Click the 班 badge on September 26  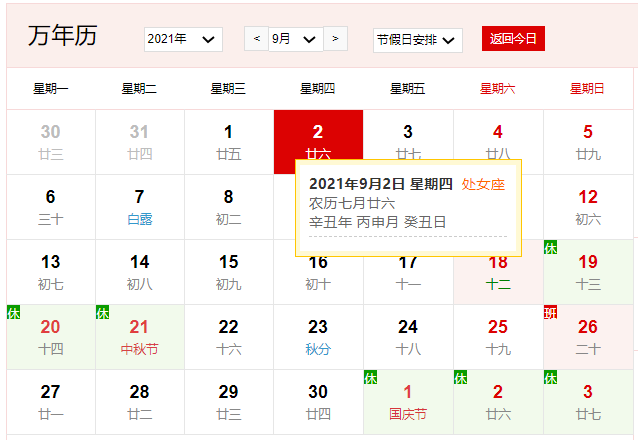(x=551, y=313)
